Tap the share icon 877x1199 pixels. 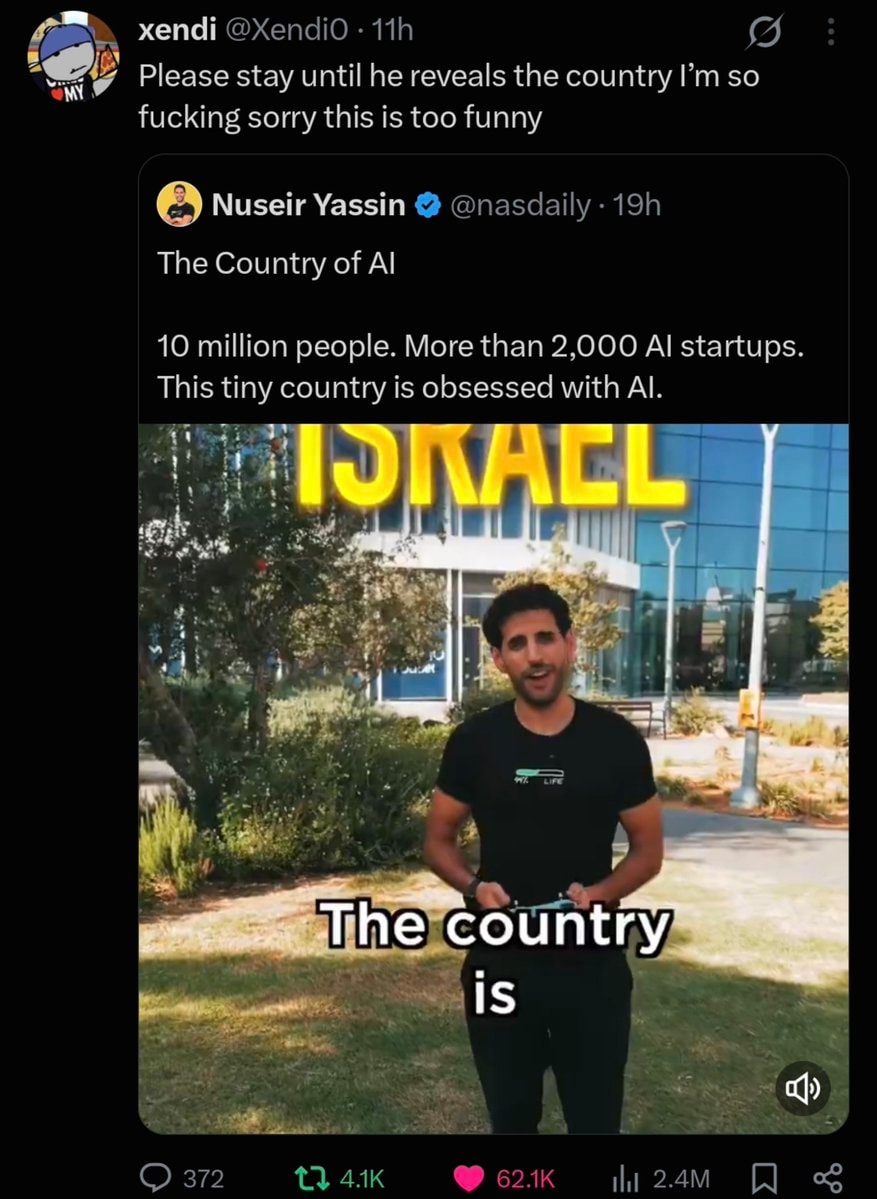[x=827, y=1178]
